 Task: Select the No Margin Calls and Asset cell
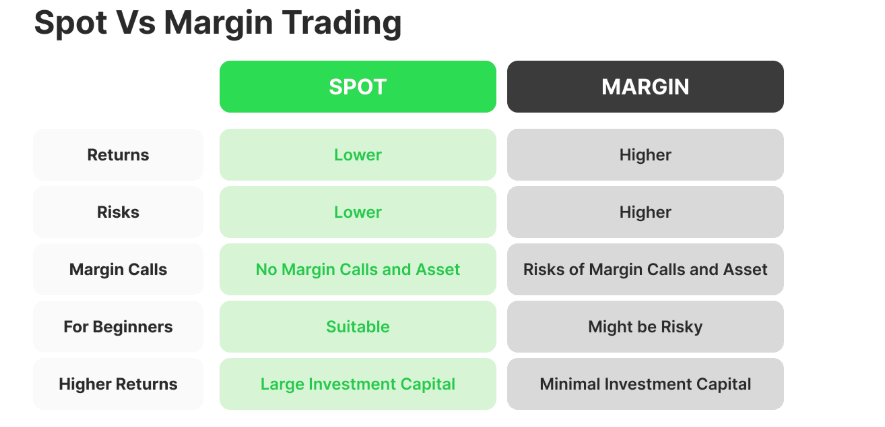[357, 269]
